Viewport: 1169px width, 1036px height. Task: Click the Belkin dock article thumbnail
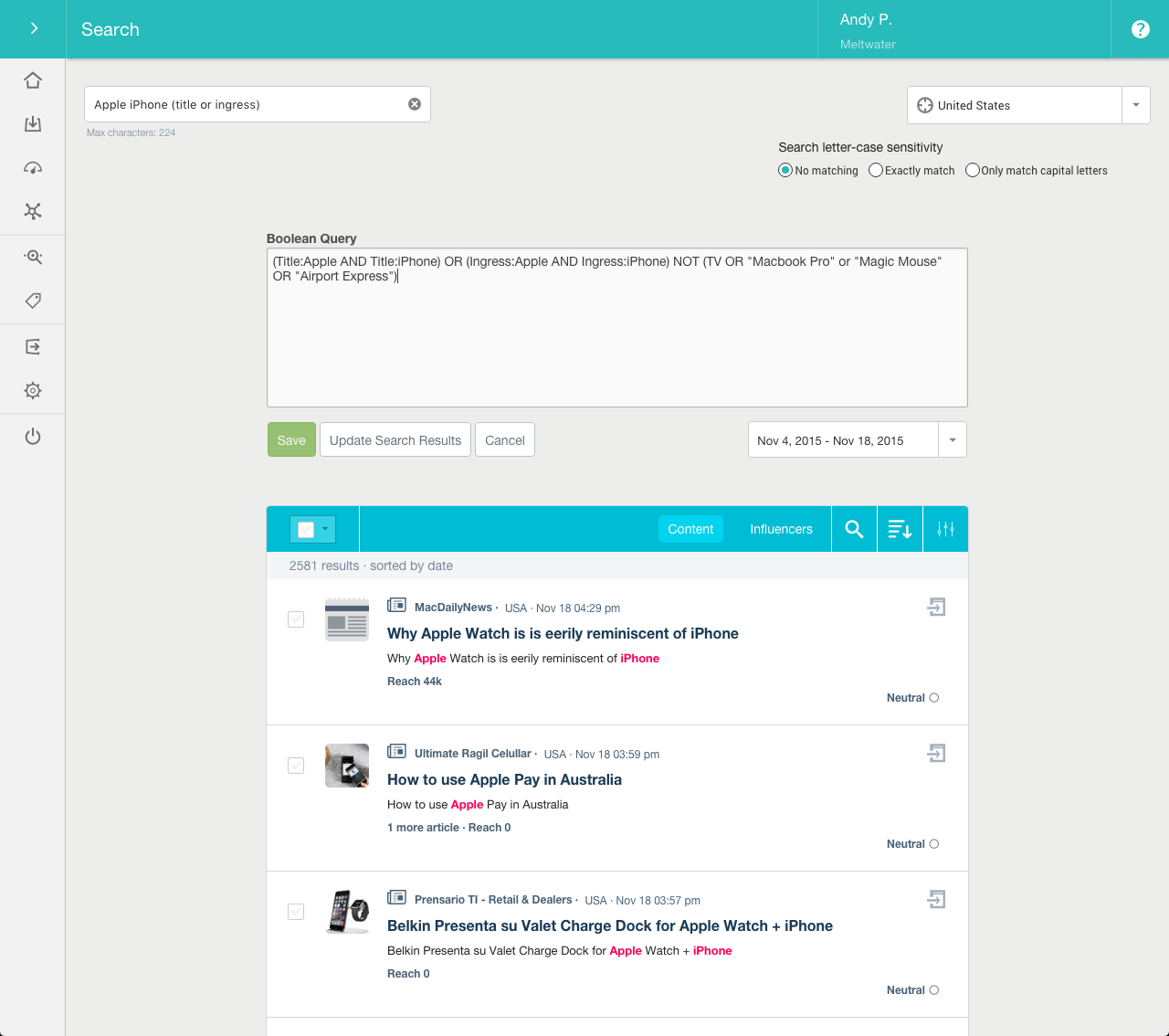coord(347,912)
